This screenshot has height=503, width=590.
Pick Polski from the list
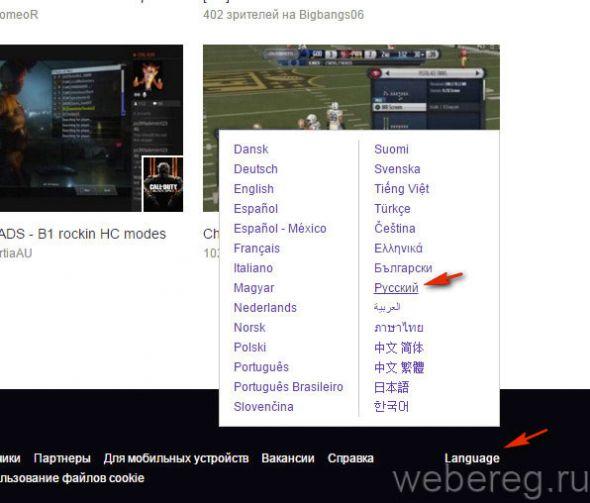tap(250, 347)
